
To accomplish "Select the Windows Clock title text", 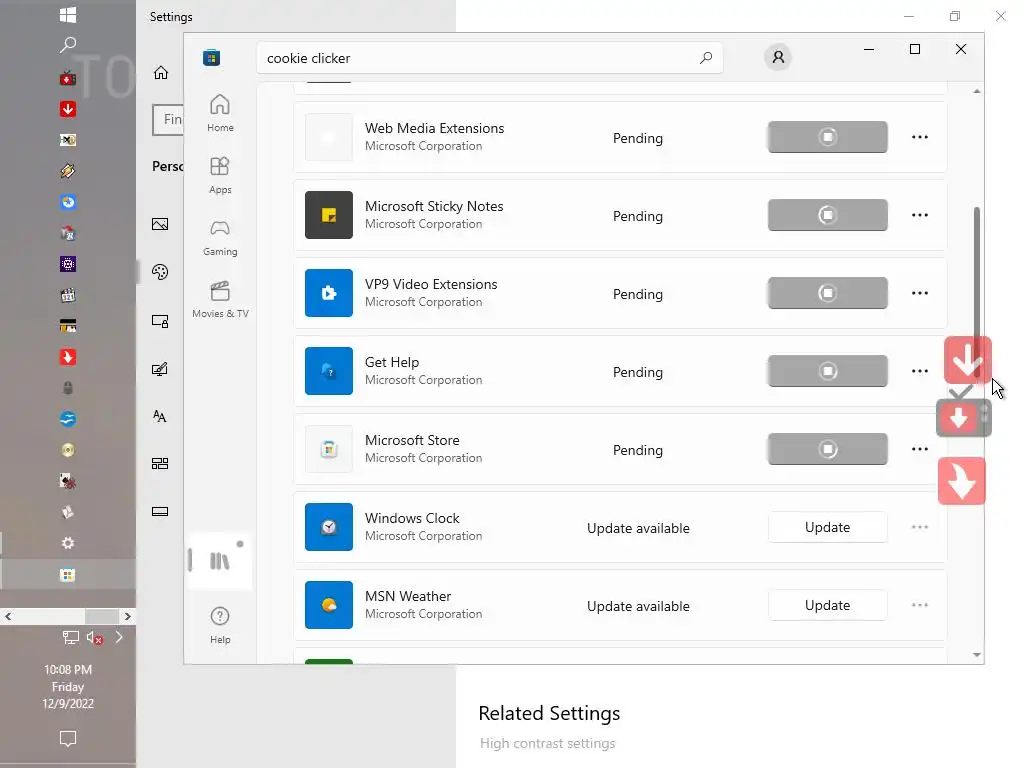I will pos(412,518).
